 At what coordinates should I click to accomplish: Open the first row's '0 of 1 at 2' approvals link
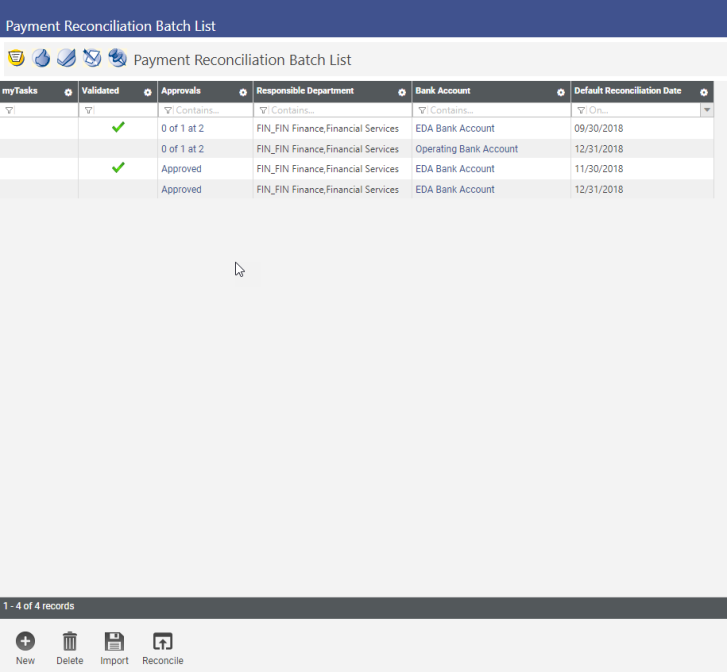pyautogui.click(x=182, y=128)
